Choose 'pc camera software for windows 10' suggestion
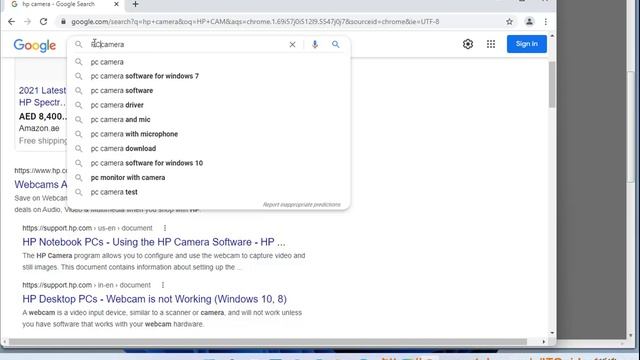Viewport: 640px width, 360px height. tap(208, 163)
